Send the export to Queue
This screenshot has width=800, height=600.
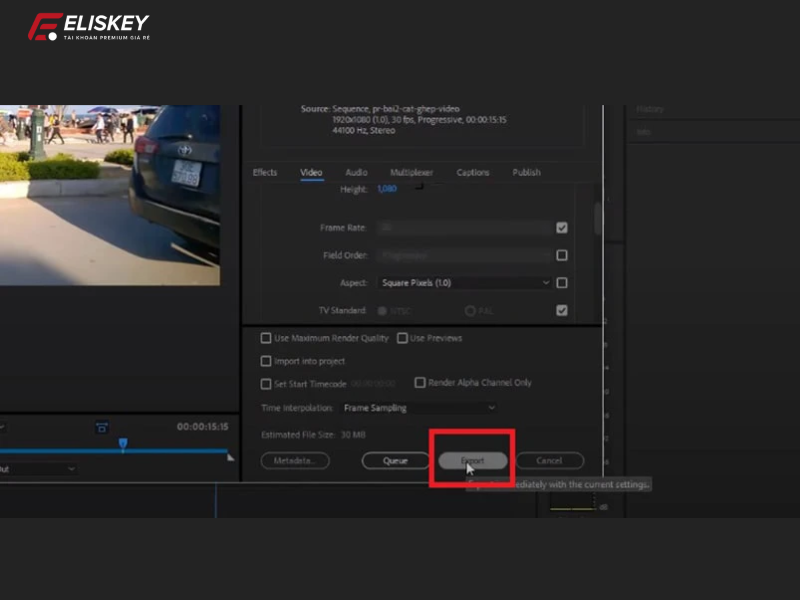[x=395, y=461]
